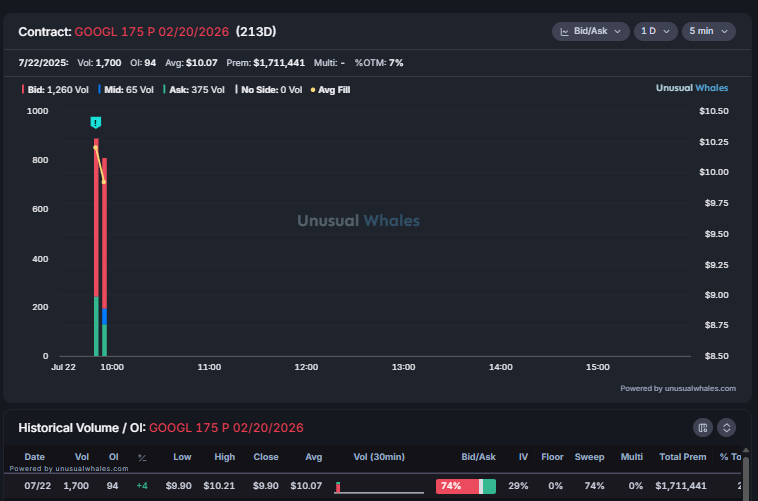Open Powered by unusualwhales.com link below chart
The height and width of the screenshot is (501, 758).
click(678, 388)
